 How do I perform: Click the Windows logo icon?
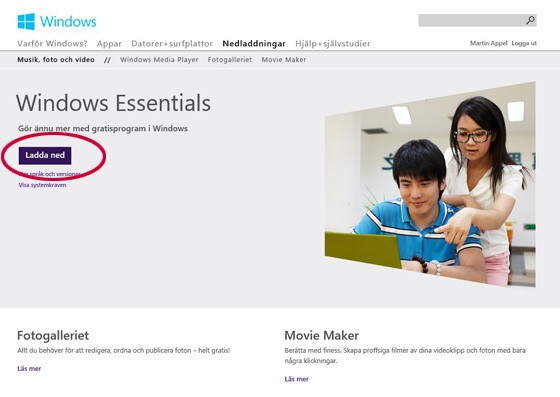26,21
